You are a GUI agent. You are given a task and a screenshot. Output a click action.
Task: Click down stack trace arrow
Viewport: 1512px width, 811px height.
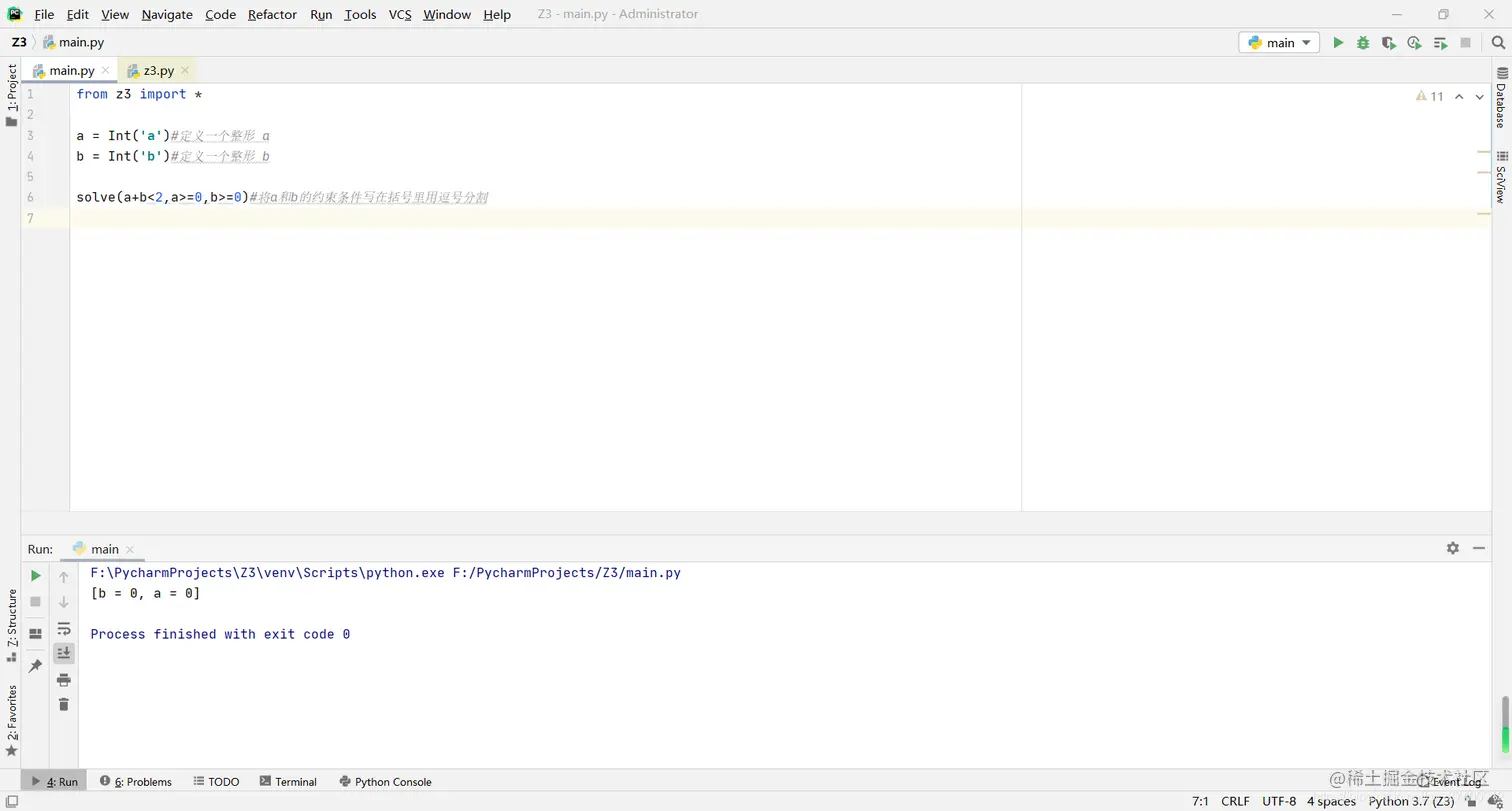click(x=64, y=602)
